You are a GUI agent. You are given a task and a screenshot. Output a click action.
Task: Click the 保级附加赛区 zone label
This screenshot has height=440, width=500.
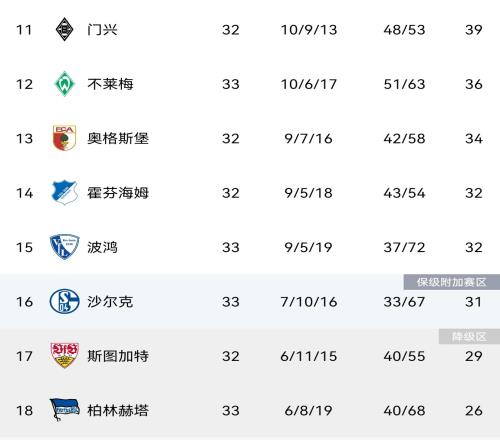[x=452, y=282]
